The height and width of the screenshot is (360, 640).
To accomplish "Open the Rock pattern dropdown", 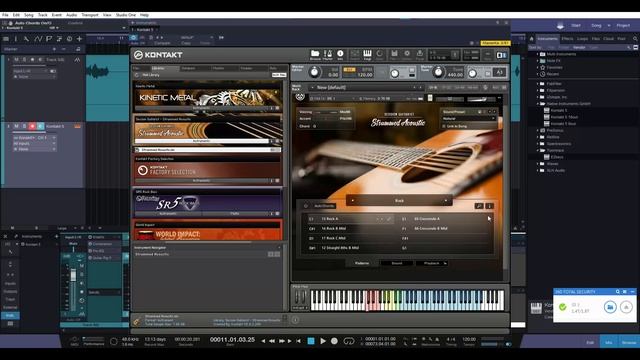I will tap(399, 200).
